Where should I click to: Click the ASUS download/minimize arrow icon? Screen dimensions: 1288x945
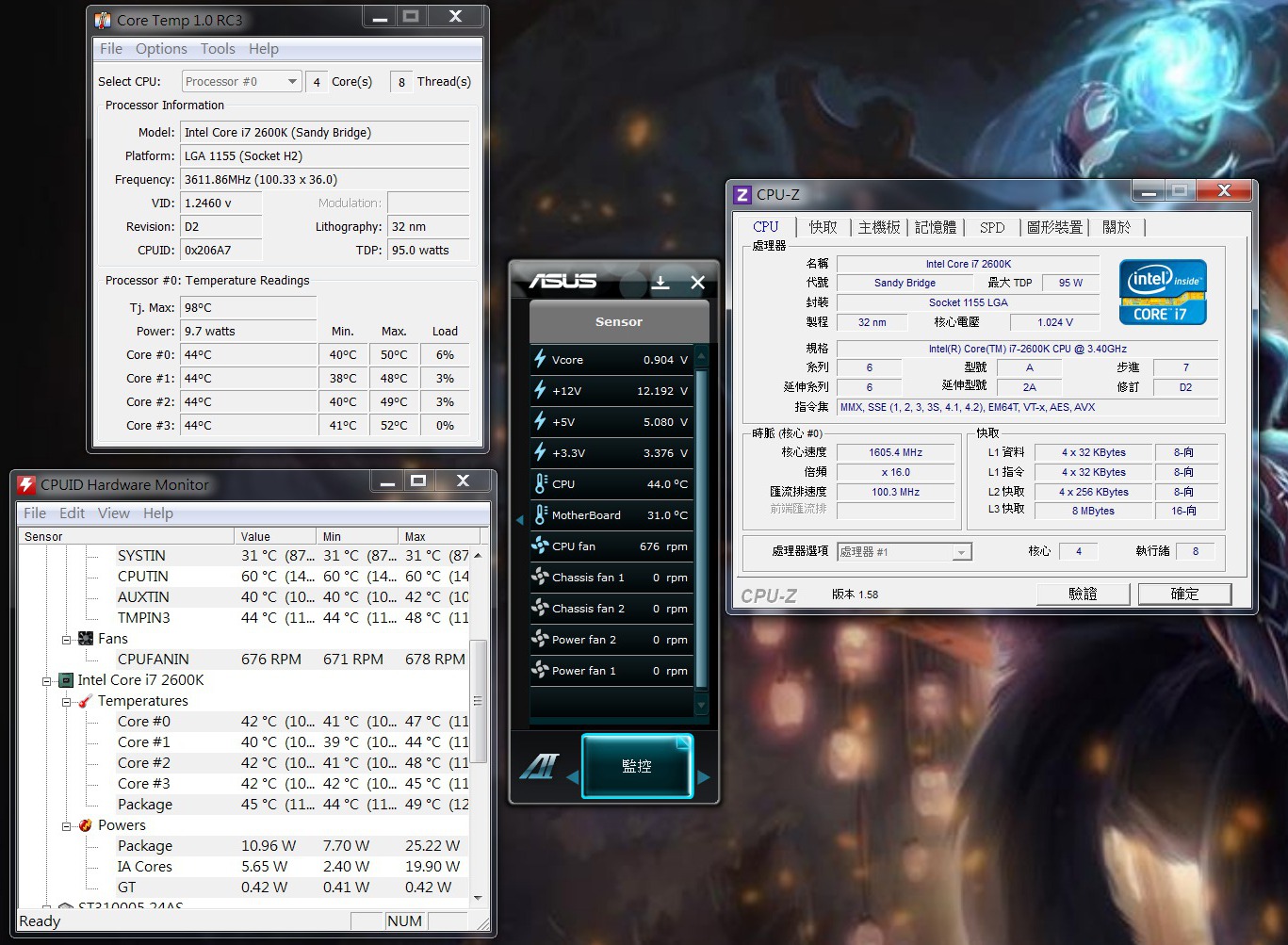660,282
